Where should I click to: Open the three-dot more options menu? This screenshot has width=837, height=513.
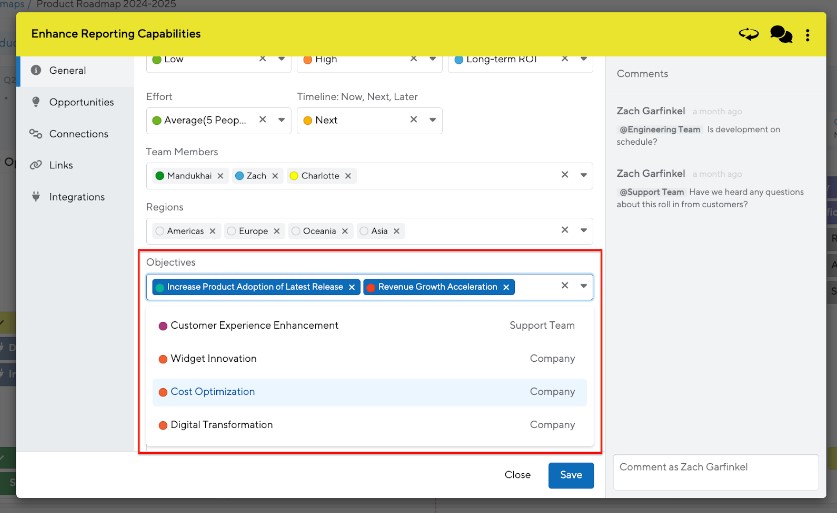808,34
